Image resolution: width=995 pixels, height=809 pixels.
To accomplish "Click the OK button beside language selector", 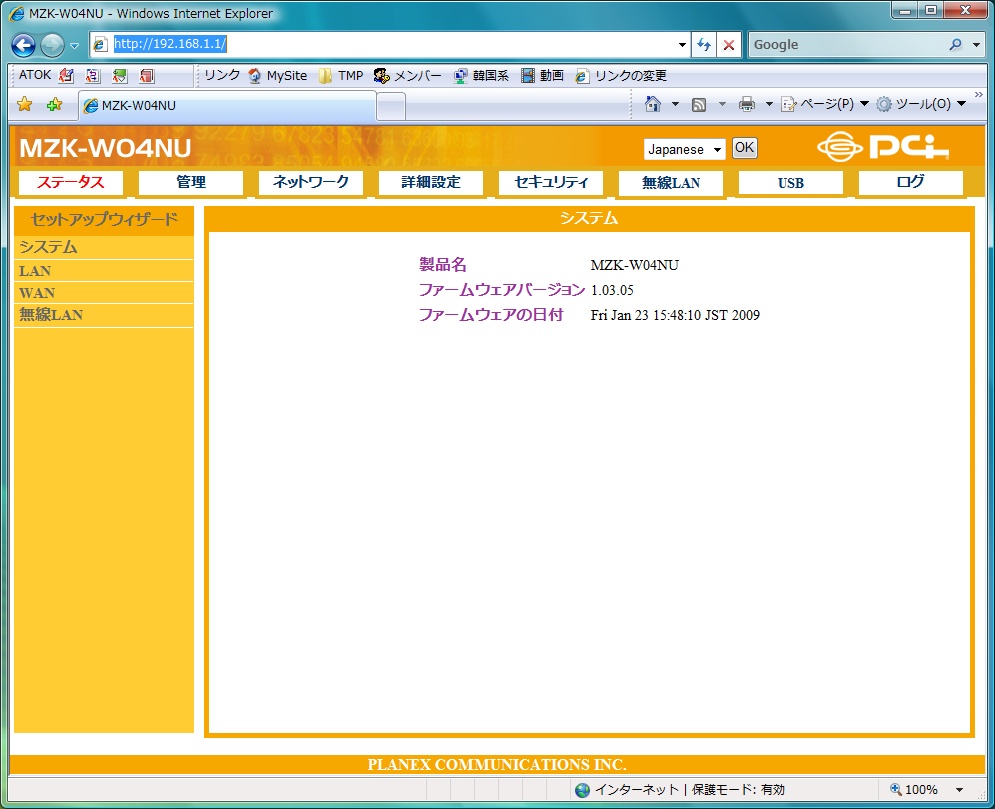I will point(744,148).
